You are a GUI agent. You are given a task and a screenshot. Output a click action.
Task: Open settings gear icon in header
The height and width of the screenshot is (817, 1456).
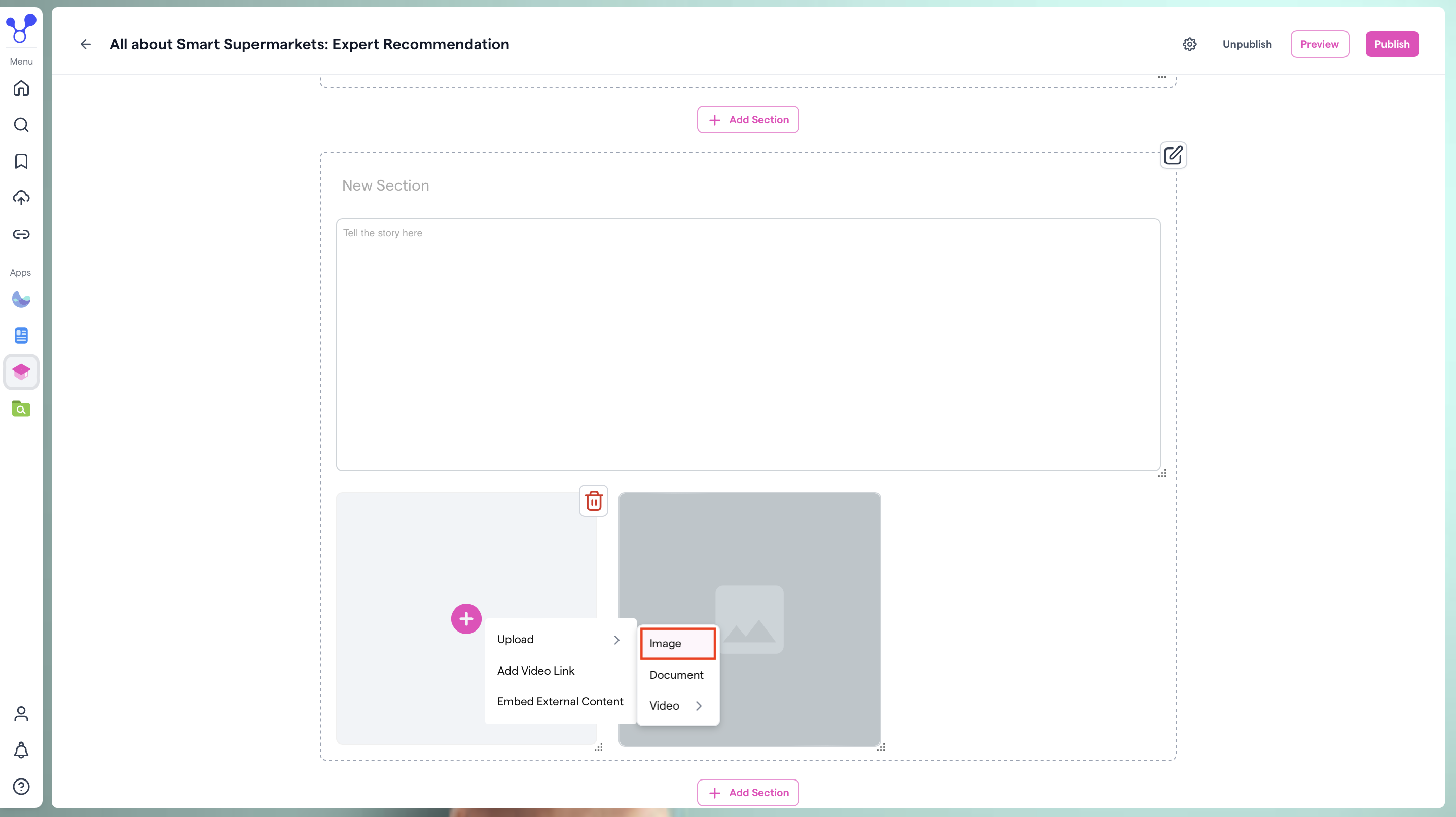click(x=1190, y=44)
